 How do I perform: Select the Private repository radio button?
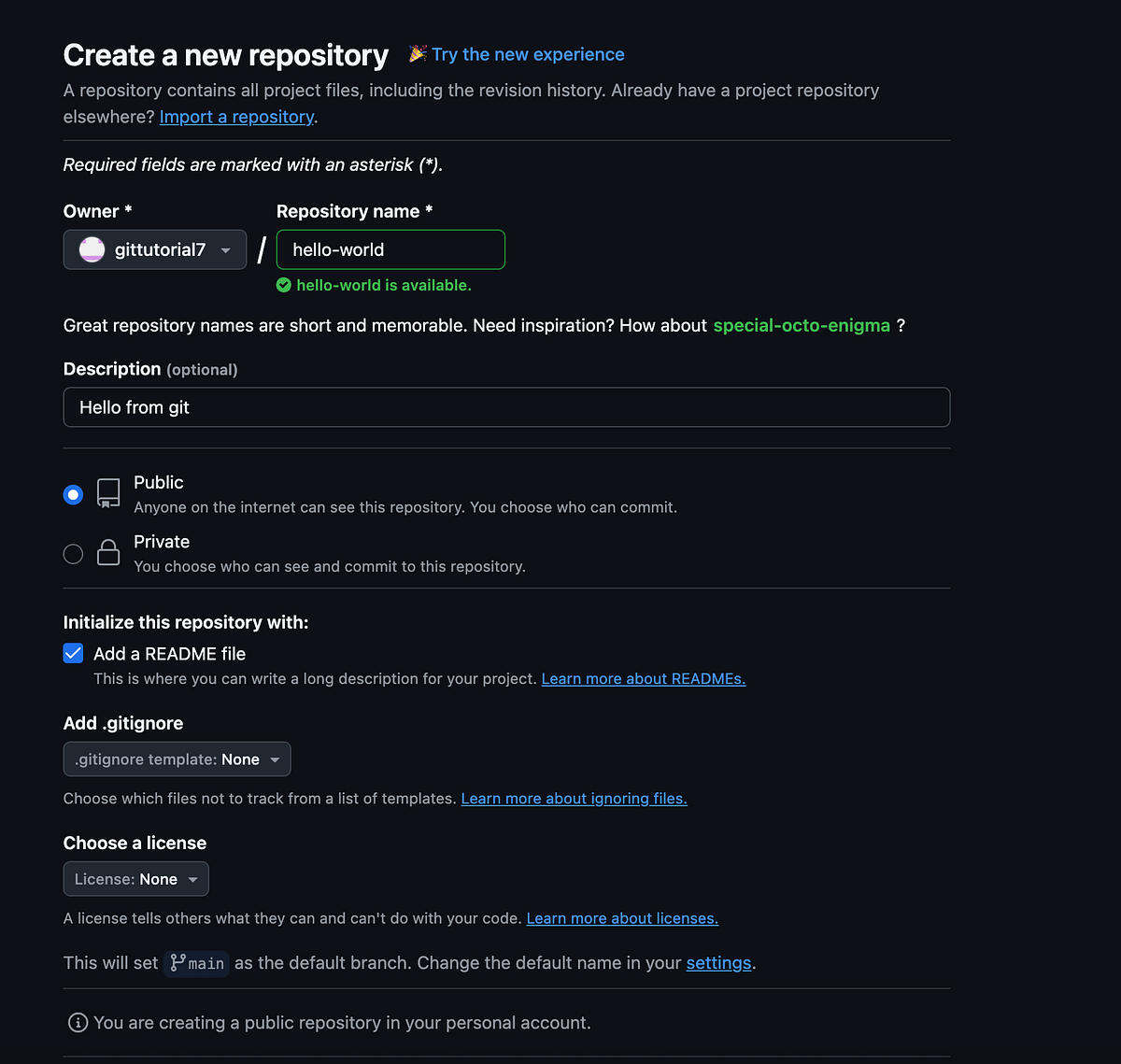[x=73, y=553]
